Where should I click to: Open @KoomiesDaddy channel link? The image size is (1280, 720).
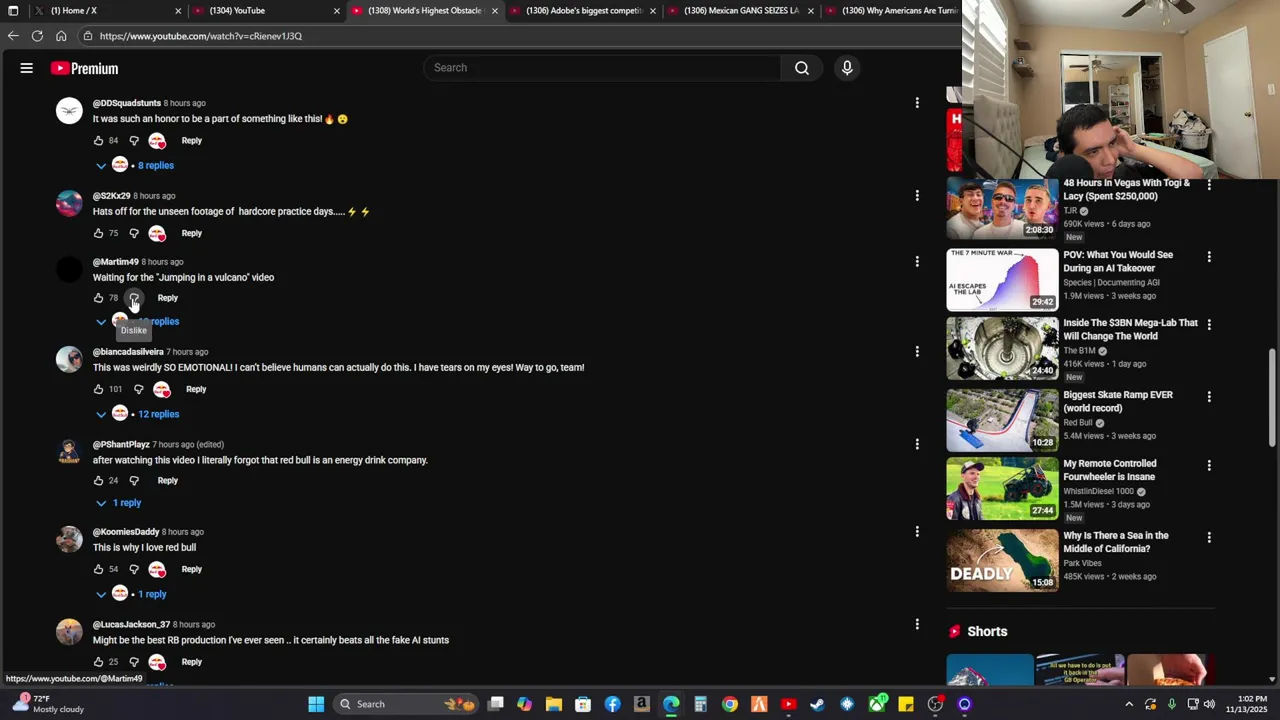(126, 532)
